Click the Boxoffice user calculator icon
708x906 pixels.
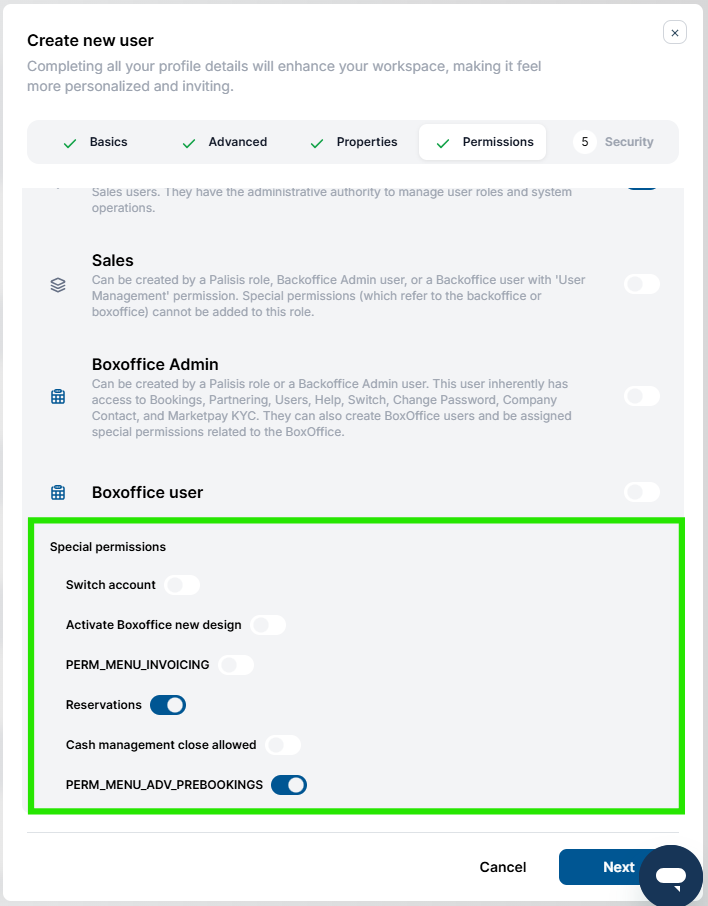click(58, 492)
